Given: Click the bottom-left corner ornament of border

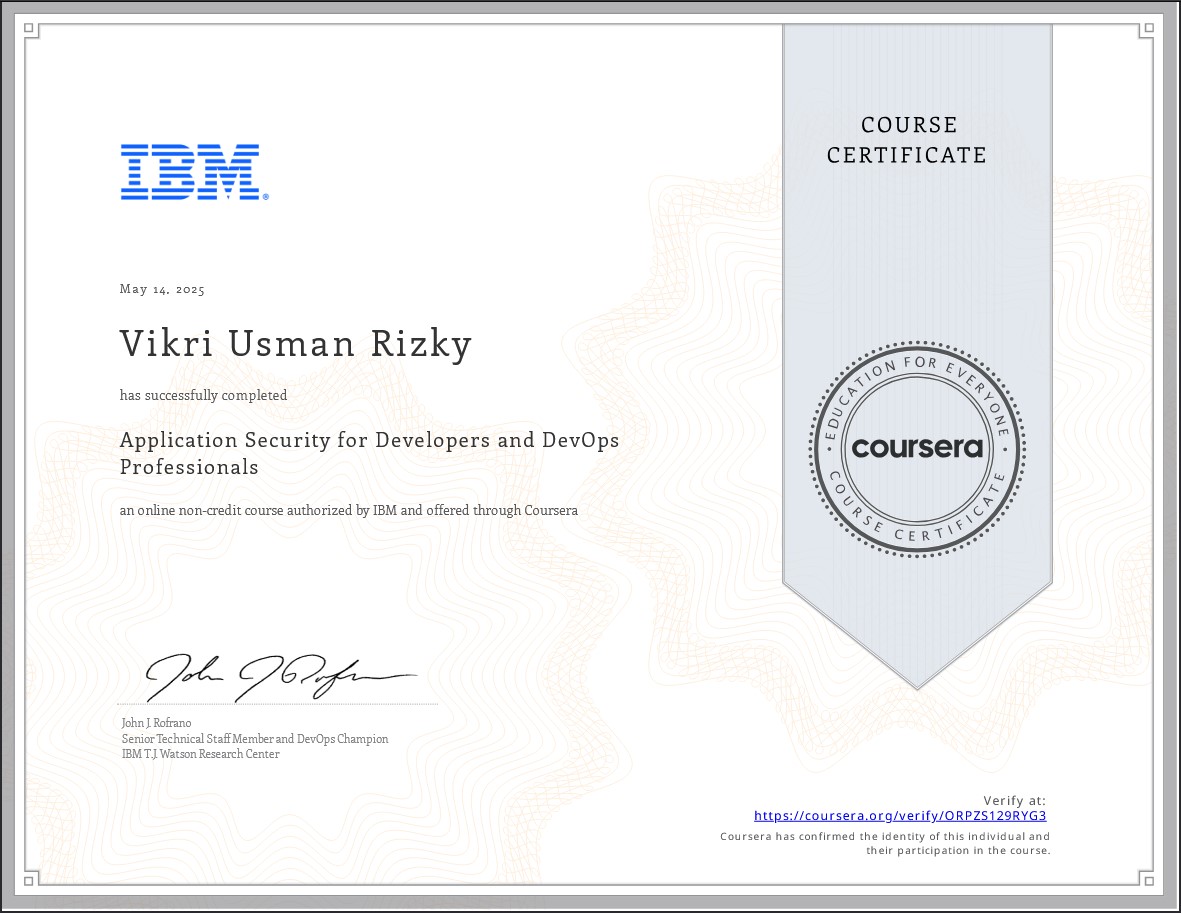Looking at the screenshot, I should pos(31,880).
